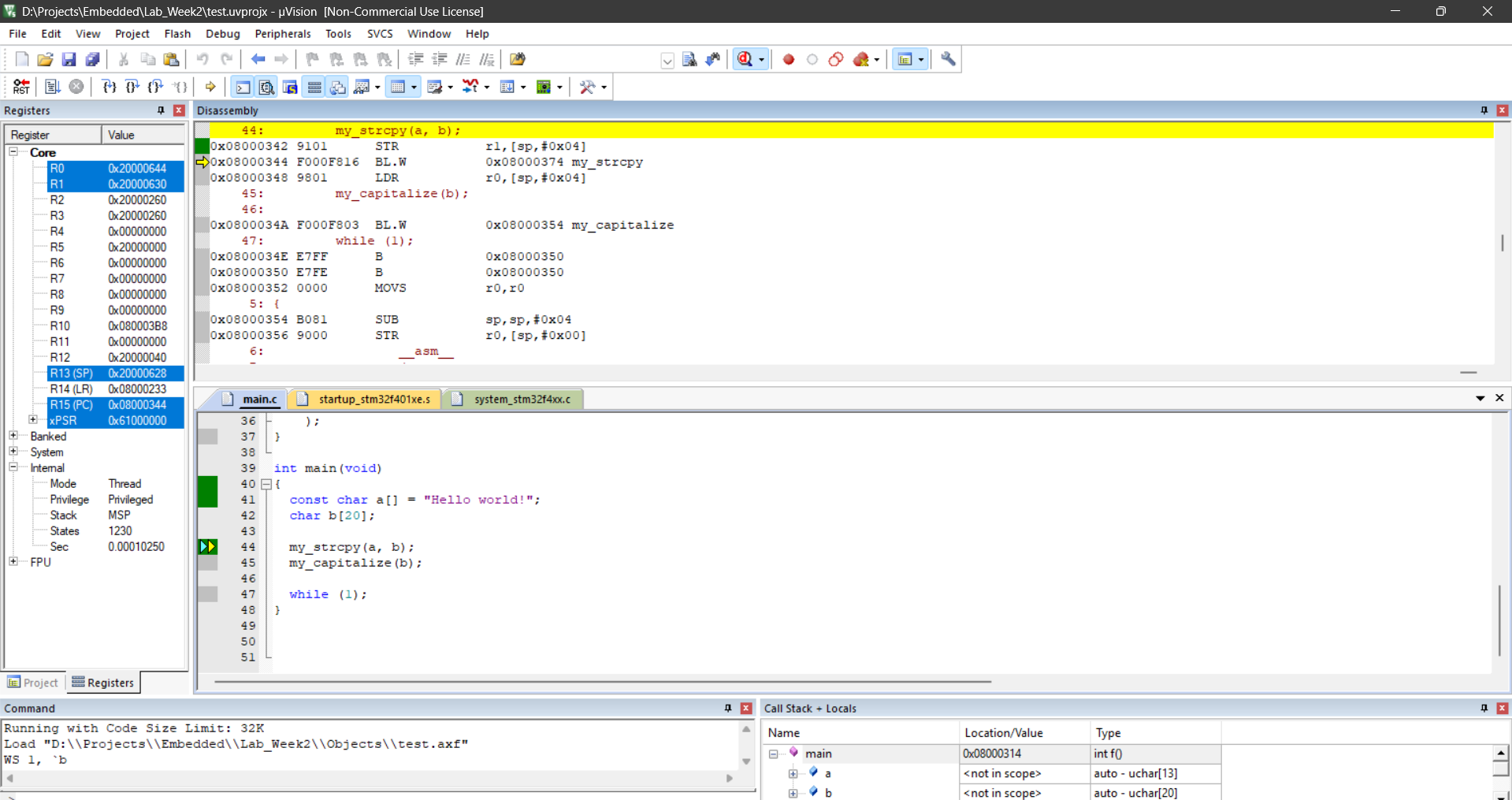Click the Show Next Statement yellow arrow
Image resolution: width=1512 pixels, height=800 pixels.
(x=210, y=87)
